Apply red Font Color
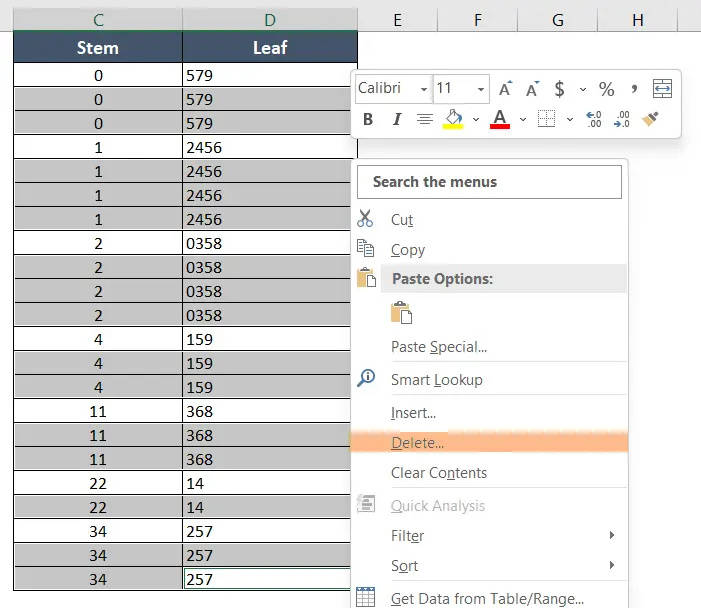 pos(500,119)
